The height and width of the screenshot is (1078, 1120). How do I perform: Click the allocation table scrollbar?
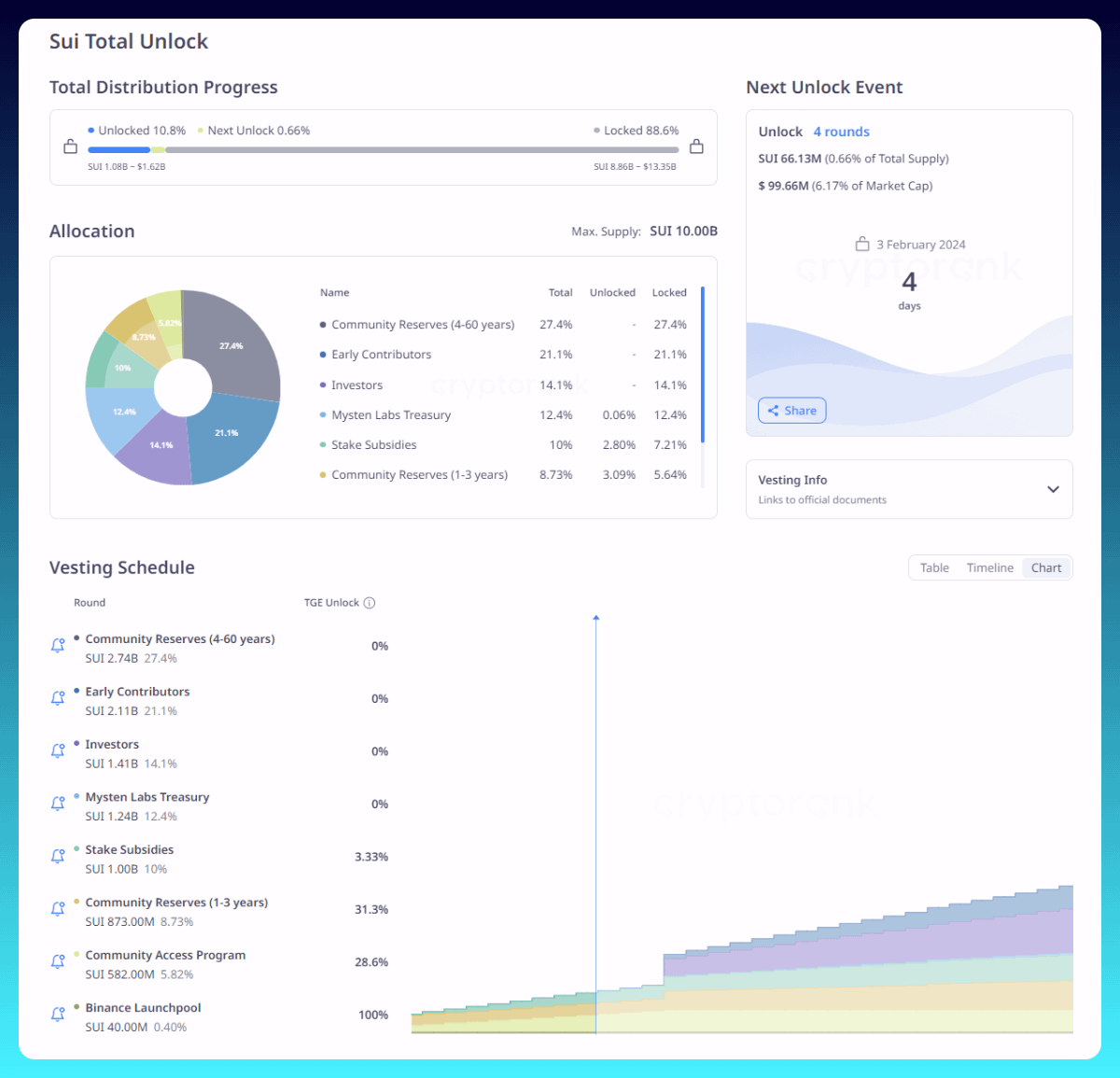coord(702,365)
